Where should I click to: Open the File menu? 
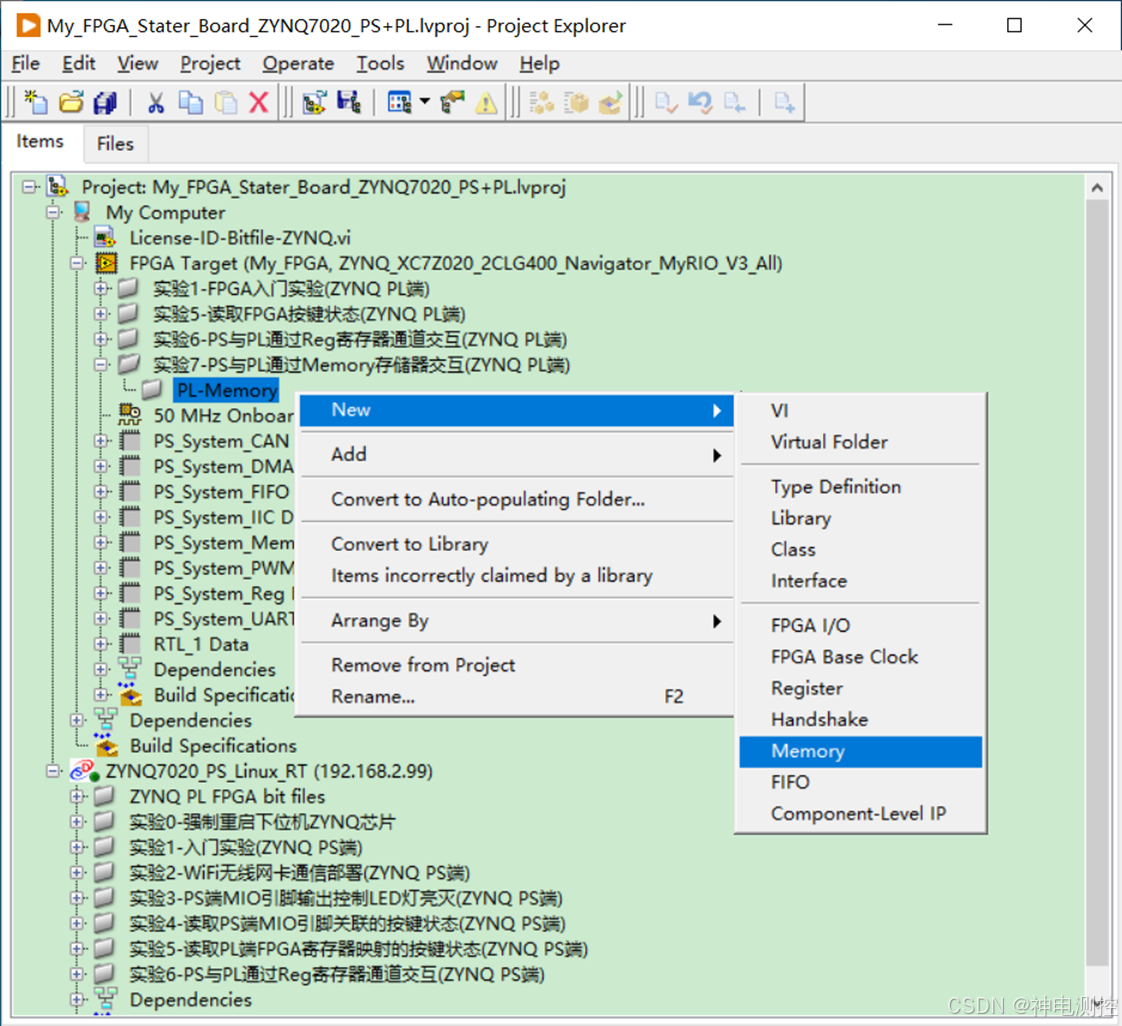(26, 64)
